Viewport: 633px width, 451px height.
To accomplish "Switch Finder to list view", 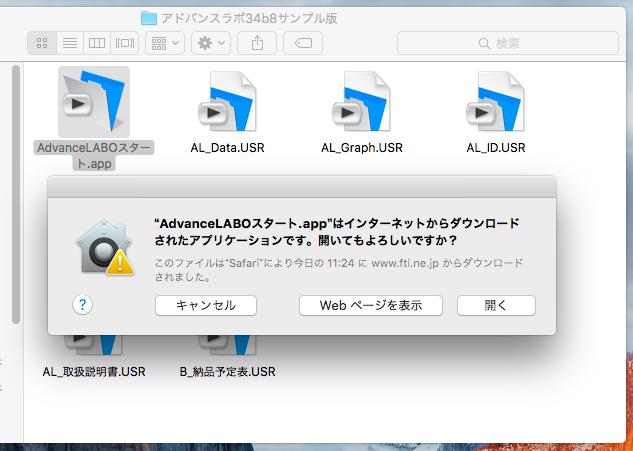I will 70,43.
